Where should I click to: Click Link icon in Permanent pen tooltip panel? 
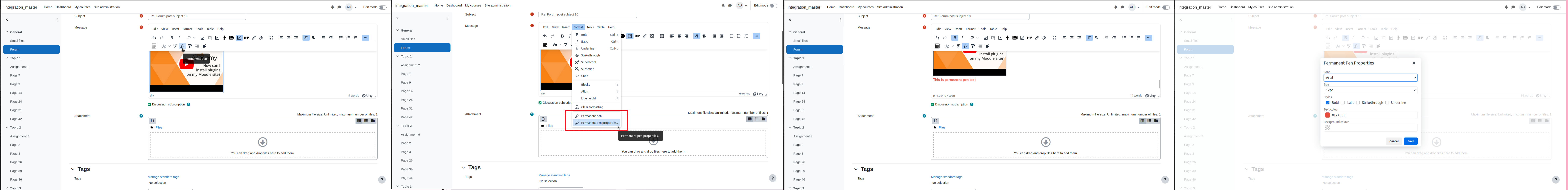254,38
